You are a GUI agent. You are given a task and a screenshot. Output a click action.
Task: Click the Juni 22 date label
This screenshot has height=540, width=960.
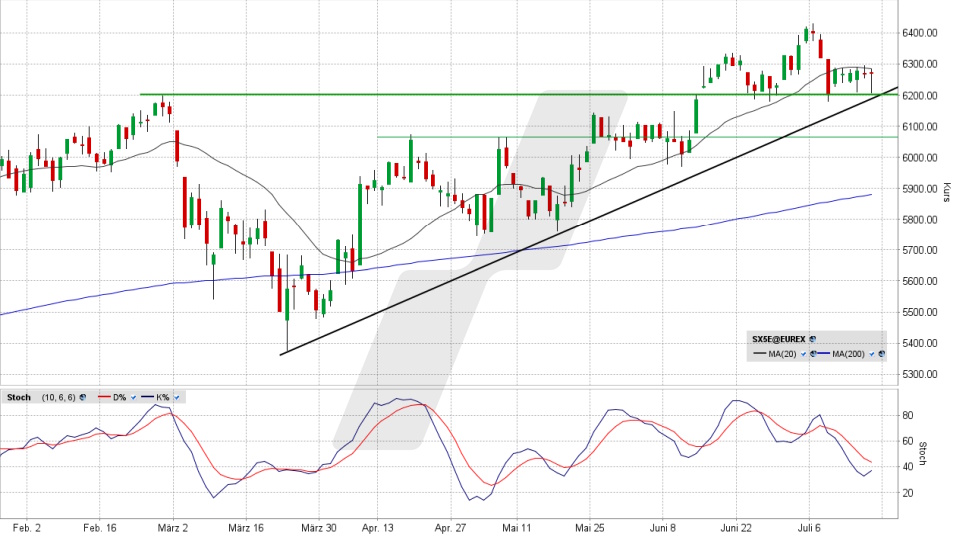pyautogui.click(x=735, y=528)
